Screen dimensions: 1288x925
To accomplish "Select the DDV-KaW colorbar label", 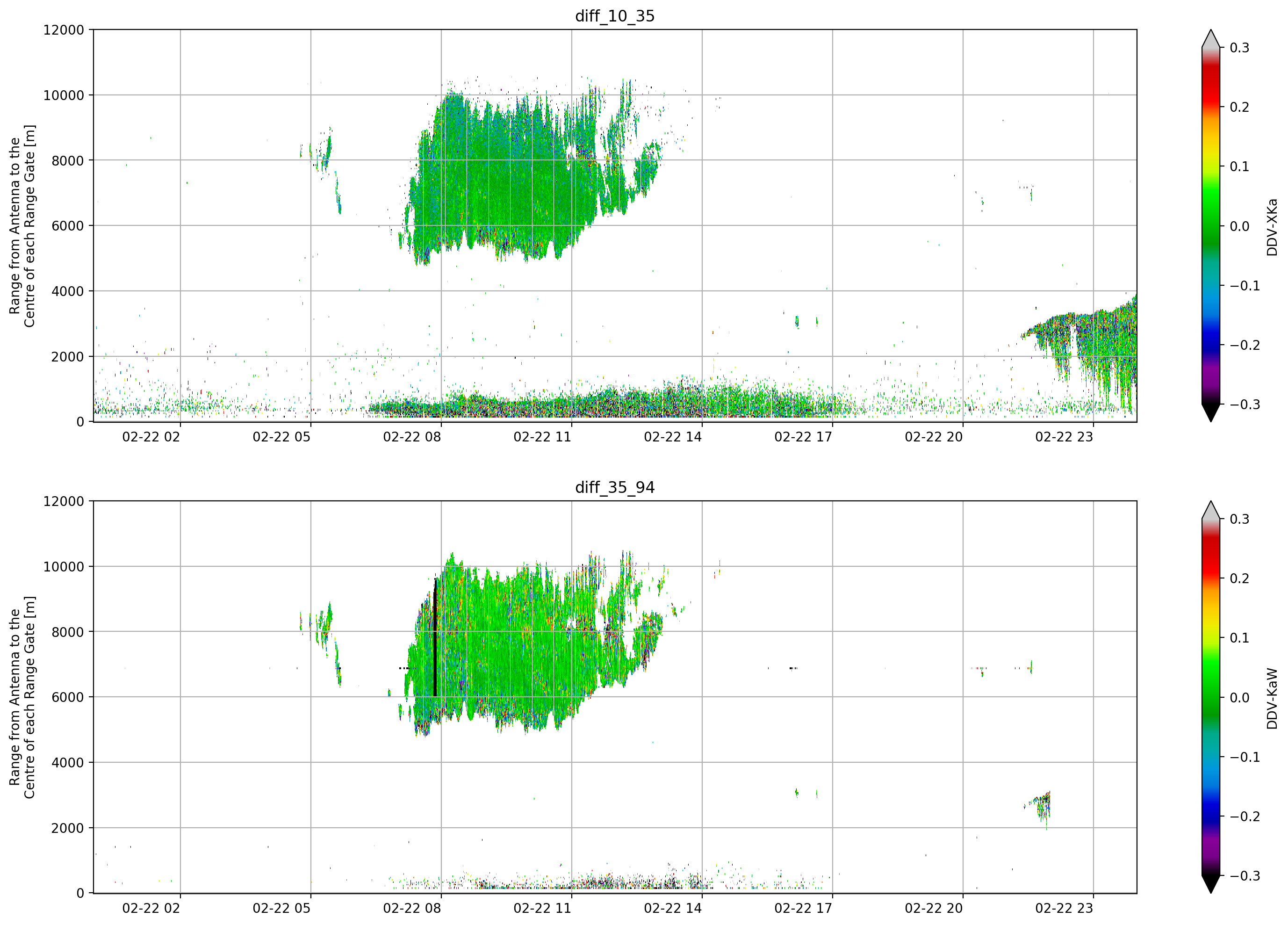I will [1272, 698].
